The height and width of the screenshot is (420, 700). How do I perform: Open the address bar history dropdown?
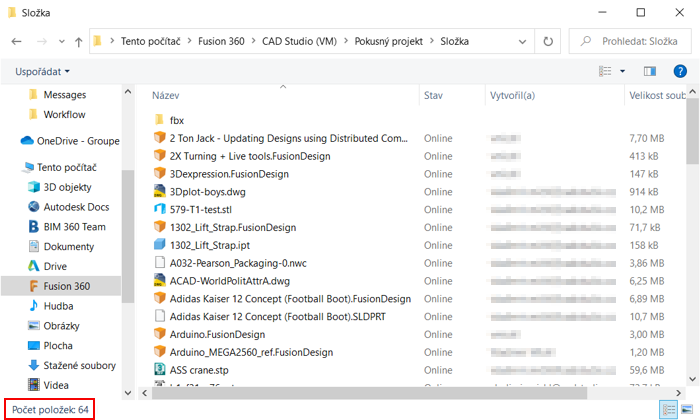click(524, 42)
